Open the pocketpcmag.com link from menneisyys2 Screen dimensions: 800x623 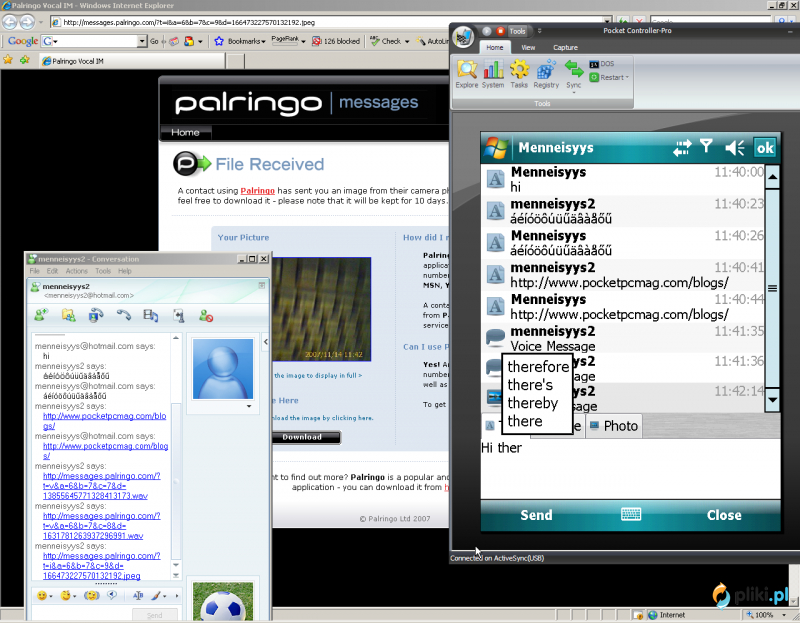105,421
